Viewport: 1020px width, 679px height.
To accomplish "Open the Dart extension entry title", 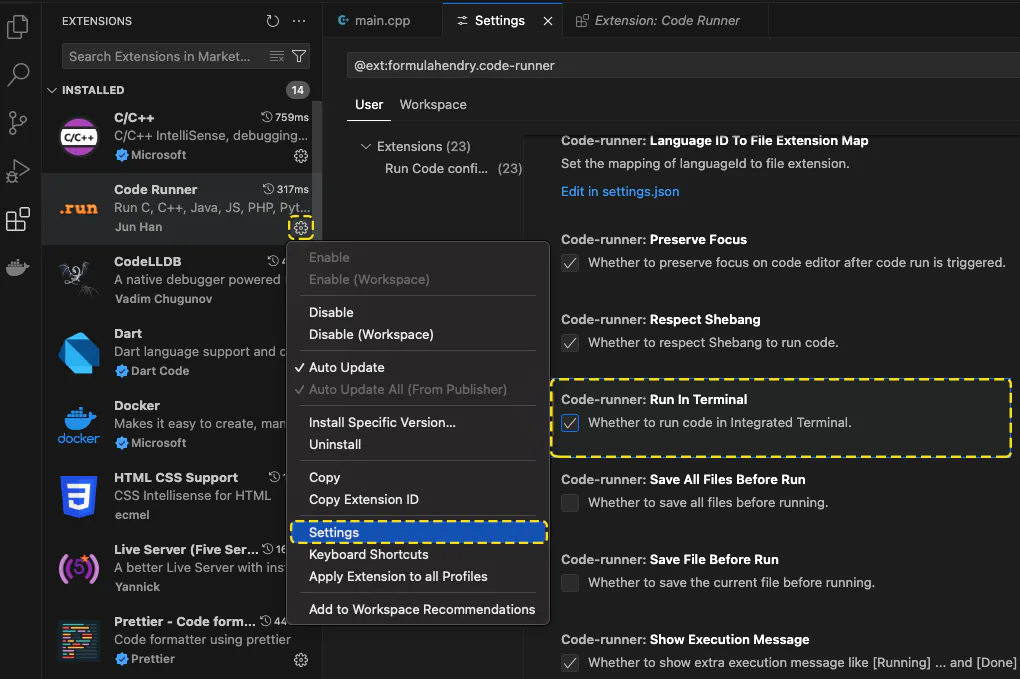I will click(128, 333).
